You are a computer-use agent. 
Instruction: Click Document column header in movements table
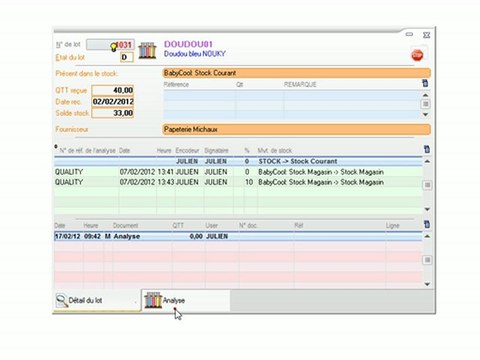126,226
